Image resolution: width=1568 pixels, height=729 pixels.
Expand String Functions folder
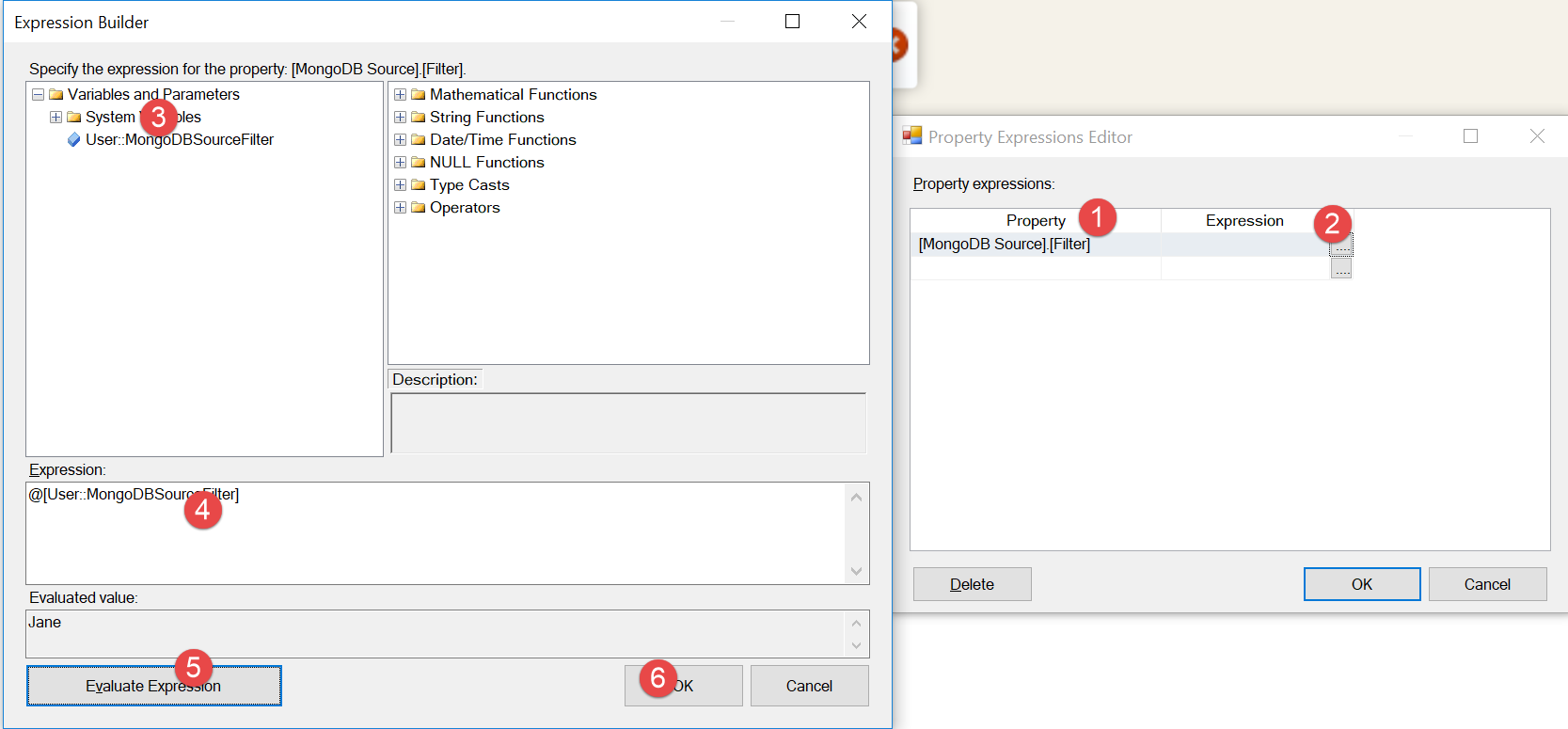click(400, 117)
